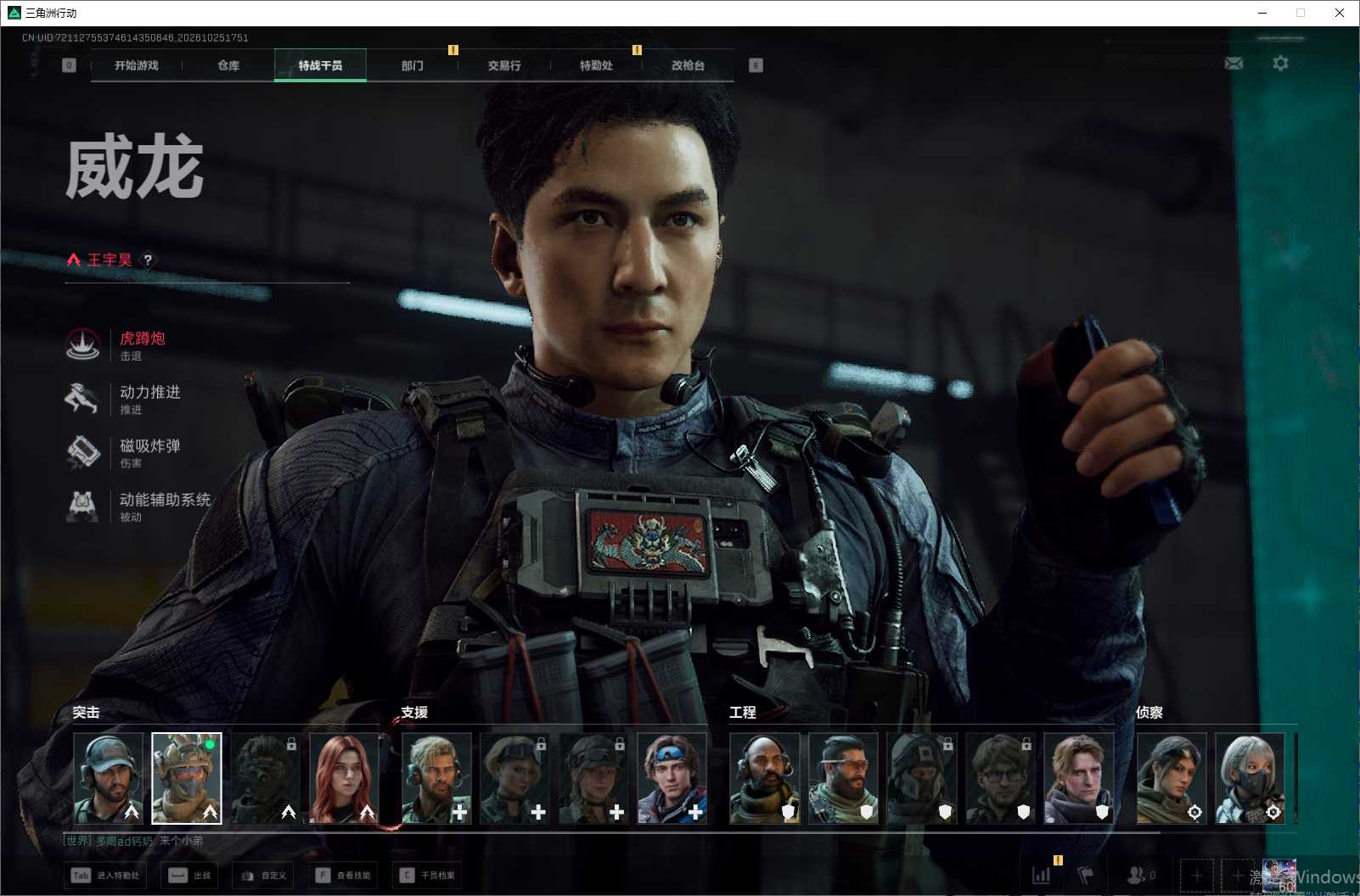Open the settings gear icon
This screenshot has width=1360, height=896.
1280,64
